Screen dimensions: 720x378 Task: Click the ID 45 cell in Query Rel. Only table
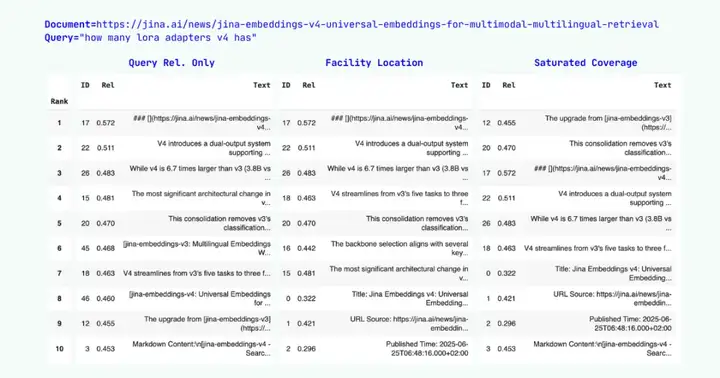(85, 248)
